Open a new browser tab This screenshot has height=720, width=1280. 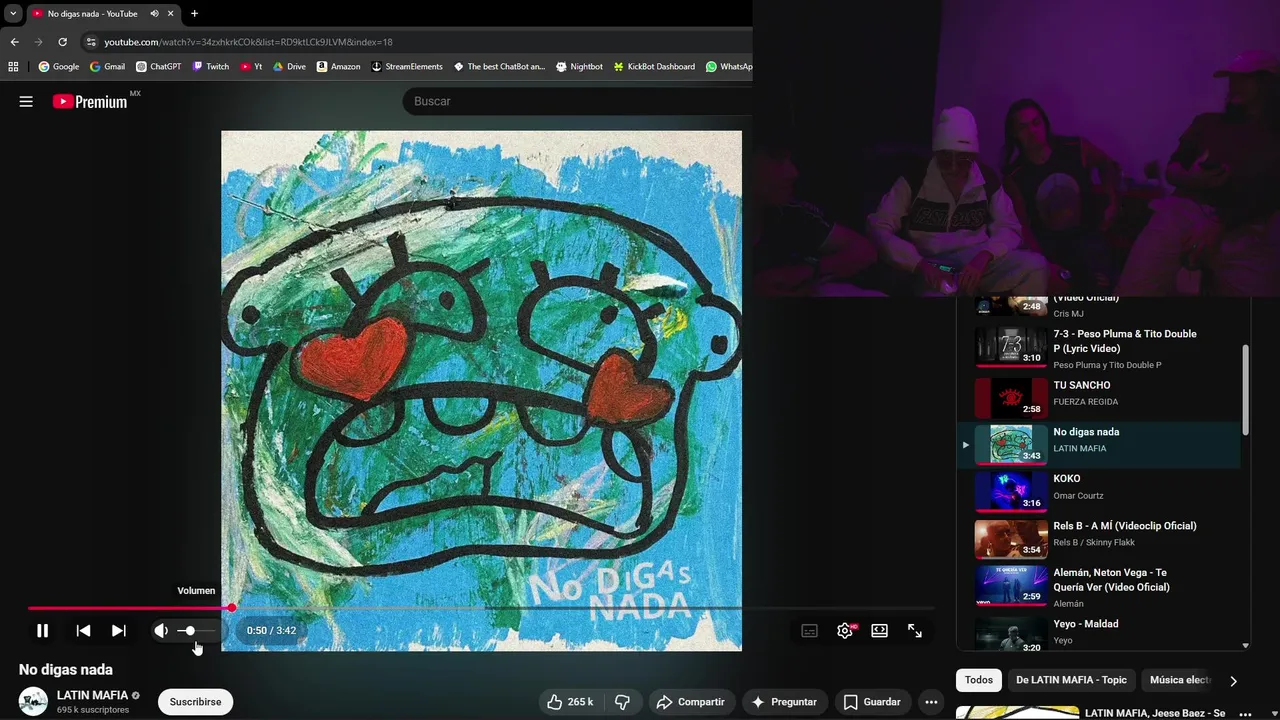point(194,14)
